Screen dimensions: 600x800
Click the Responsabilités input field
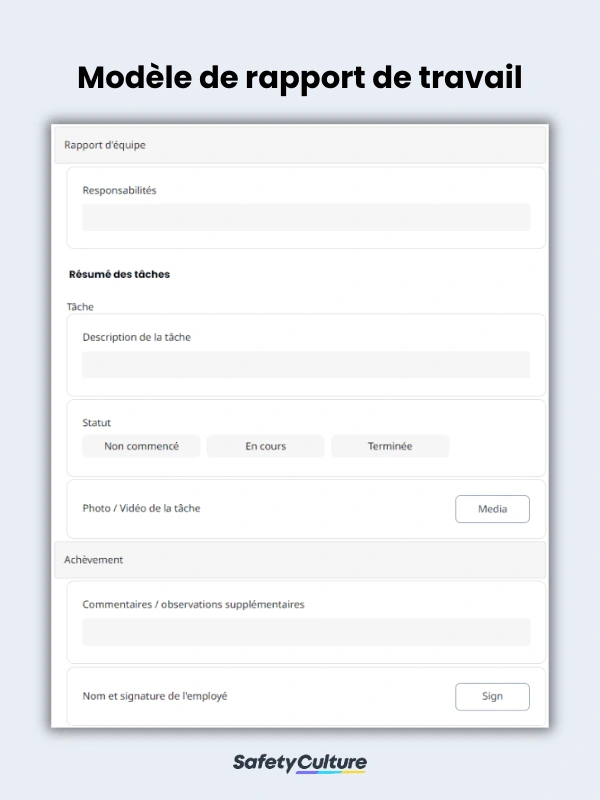tap(306, 217)
